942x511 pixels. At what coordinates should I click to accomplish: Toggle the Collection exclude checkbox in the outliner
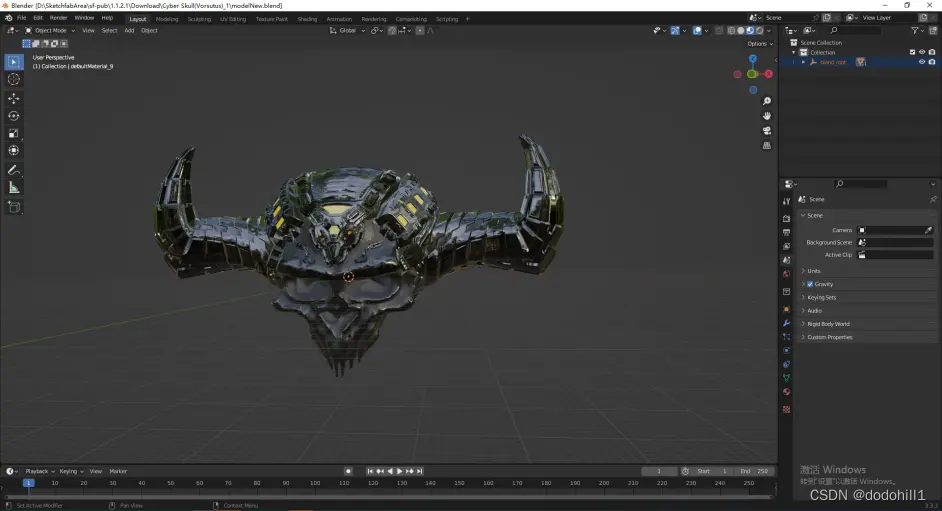912,52
